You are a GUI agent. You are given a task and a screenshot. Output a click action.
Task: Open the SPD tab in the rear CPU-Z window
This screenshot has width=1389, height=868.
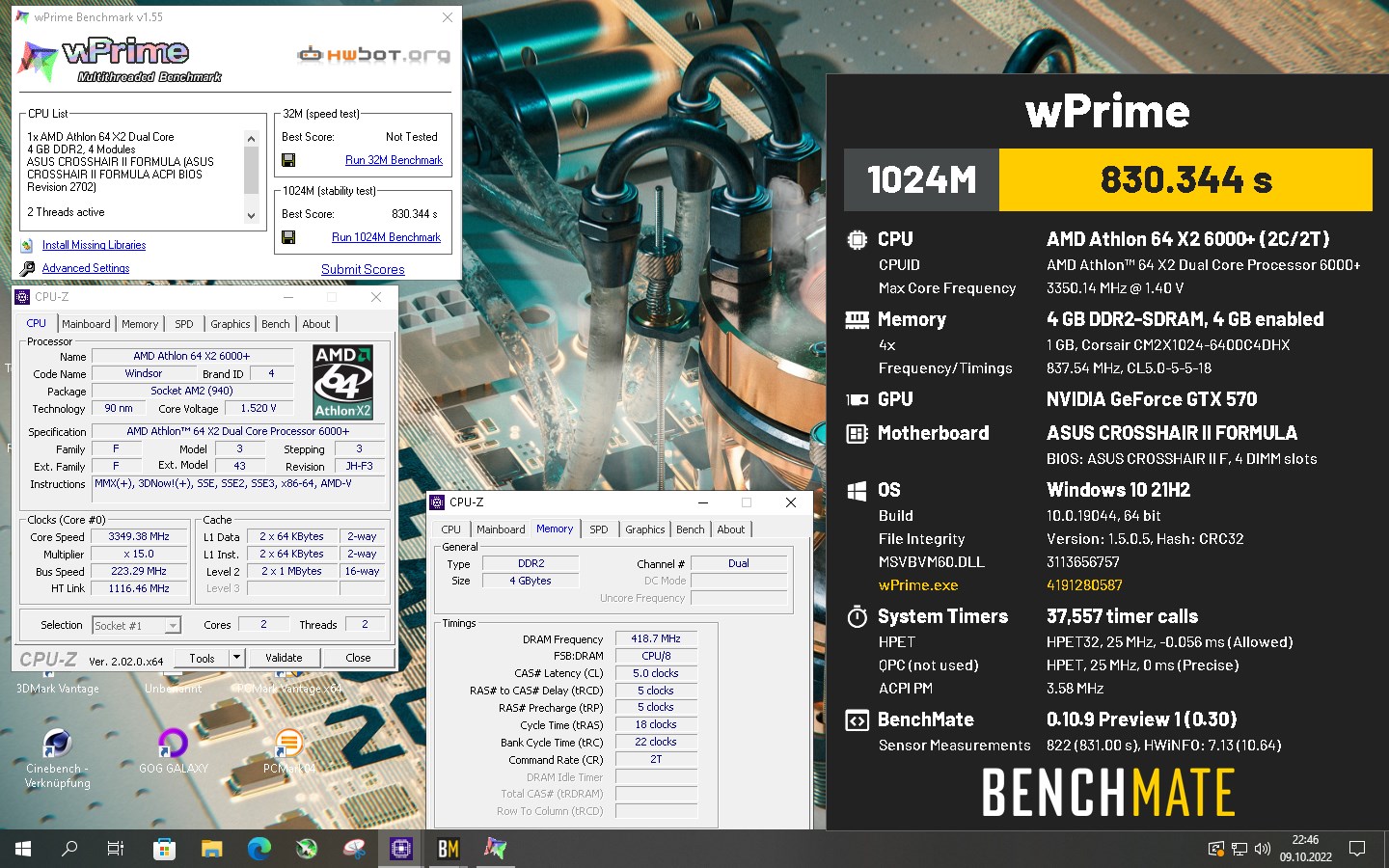(184, 324)
